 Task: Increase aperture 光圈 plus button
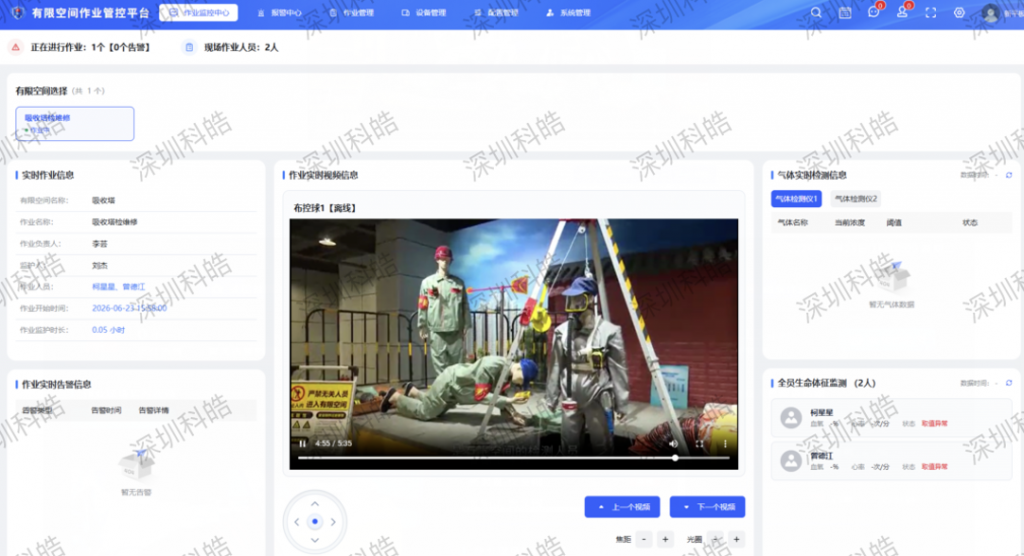737,539
